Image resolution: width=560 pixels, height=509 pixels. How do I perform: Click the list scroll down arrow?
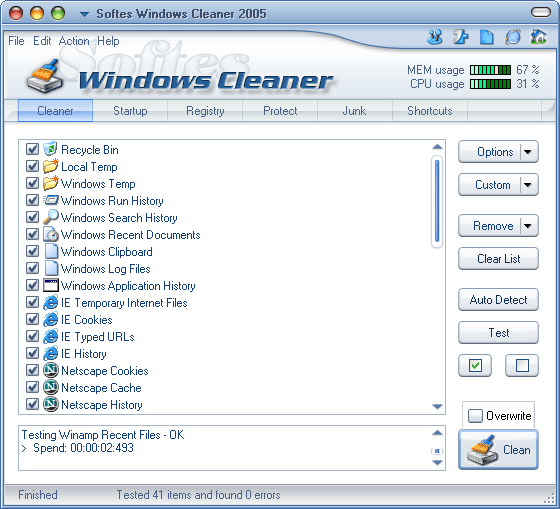(437, 406)
